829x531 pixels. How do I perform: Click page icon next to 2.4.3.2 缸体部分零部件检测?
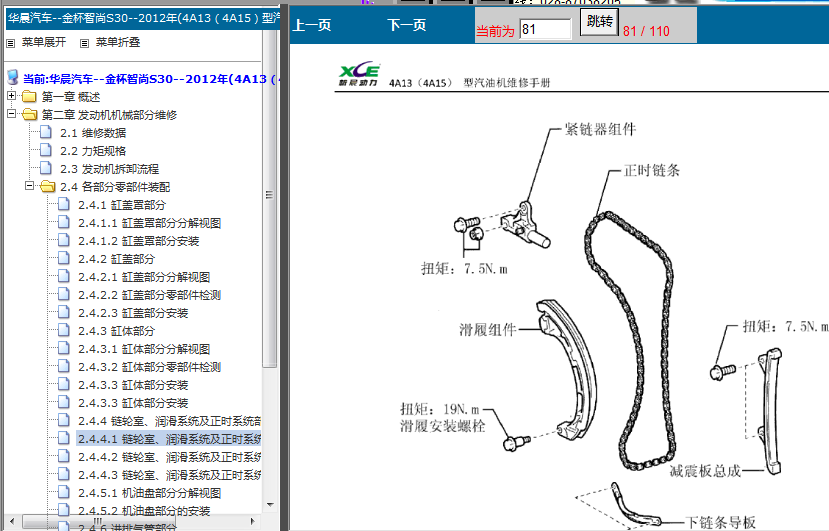(x=64, y=365)
